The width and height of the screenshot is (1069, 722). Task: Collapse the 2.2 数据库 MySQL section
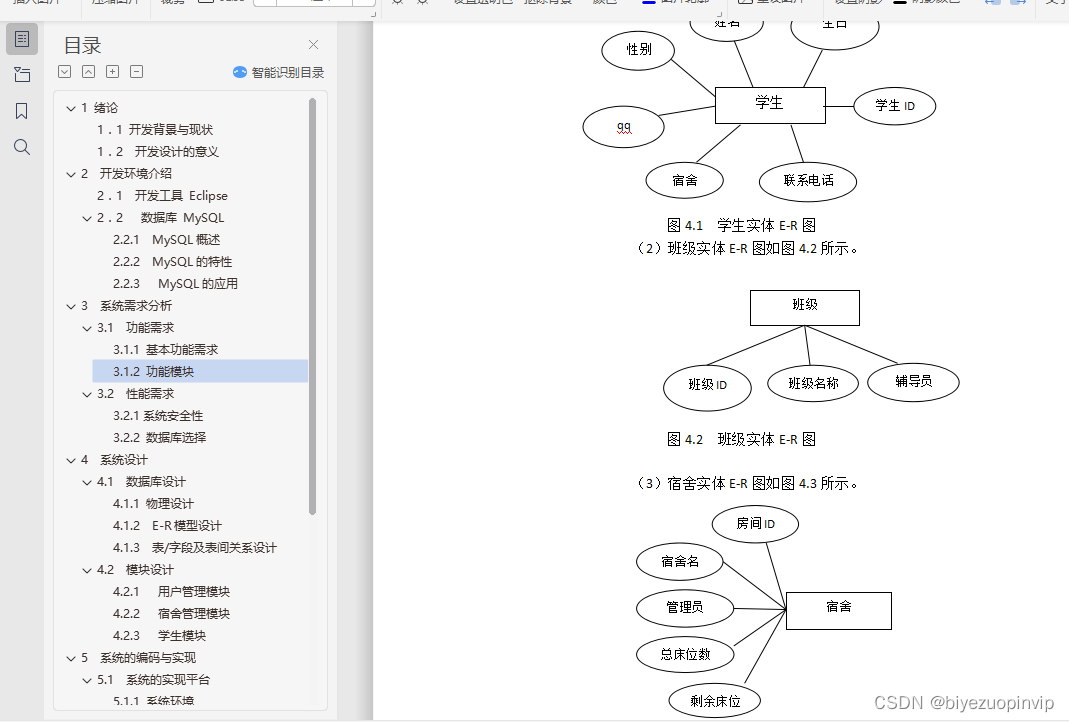coord(87,217)
